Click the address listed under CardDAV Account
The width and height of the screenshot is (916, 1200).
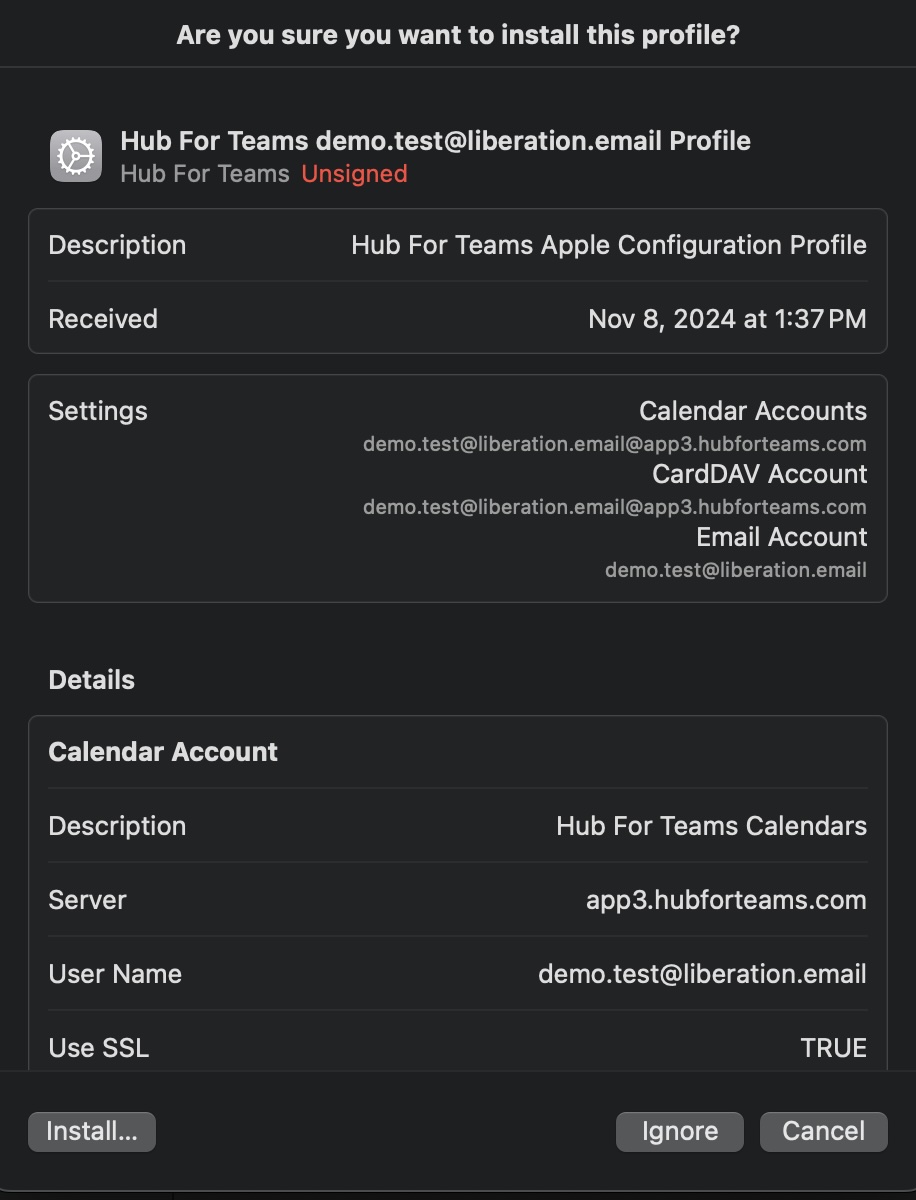point(615,506)
